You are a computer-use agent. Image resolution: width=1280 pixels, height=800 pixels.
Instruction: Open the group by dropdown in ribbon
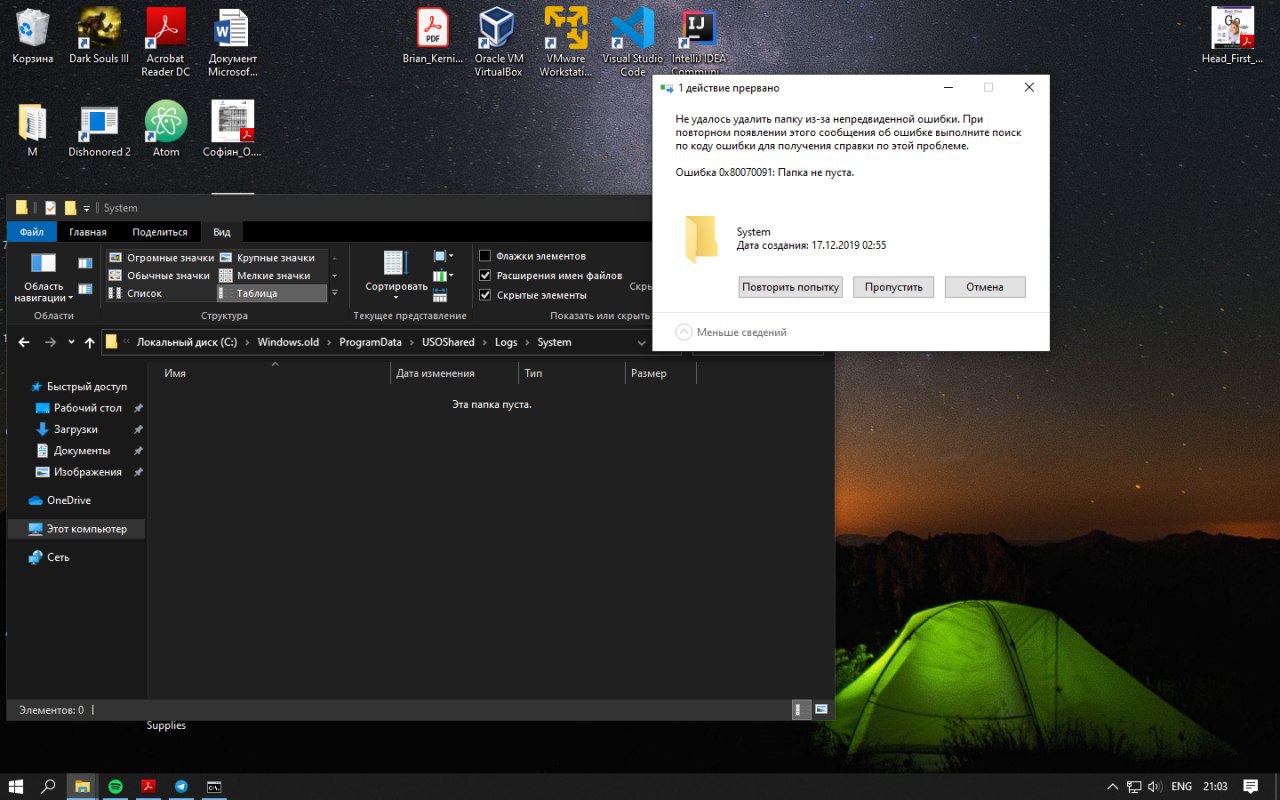click(x=443, y=256)
